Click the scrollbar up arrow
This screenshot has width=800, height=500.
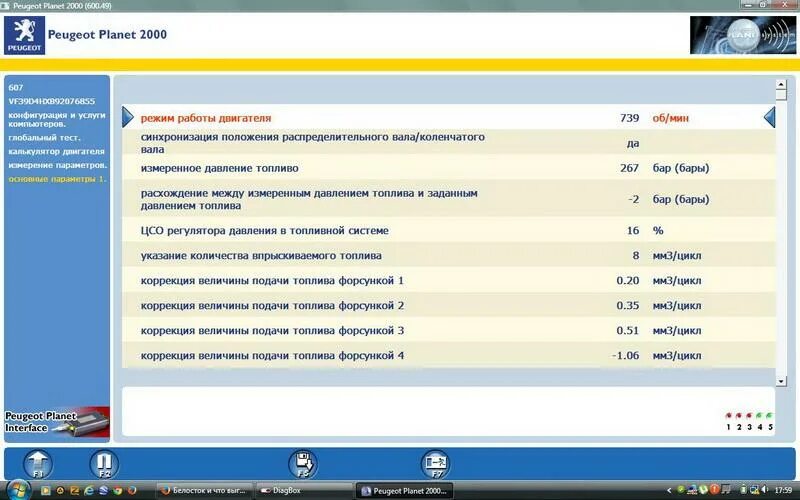point(781,84)
